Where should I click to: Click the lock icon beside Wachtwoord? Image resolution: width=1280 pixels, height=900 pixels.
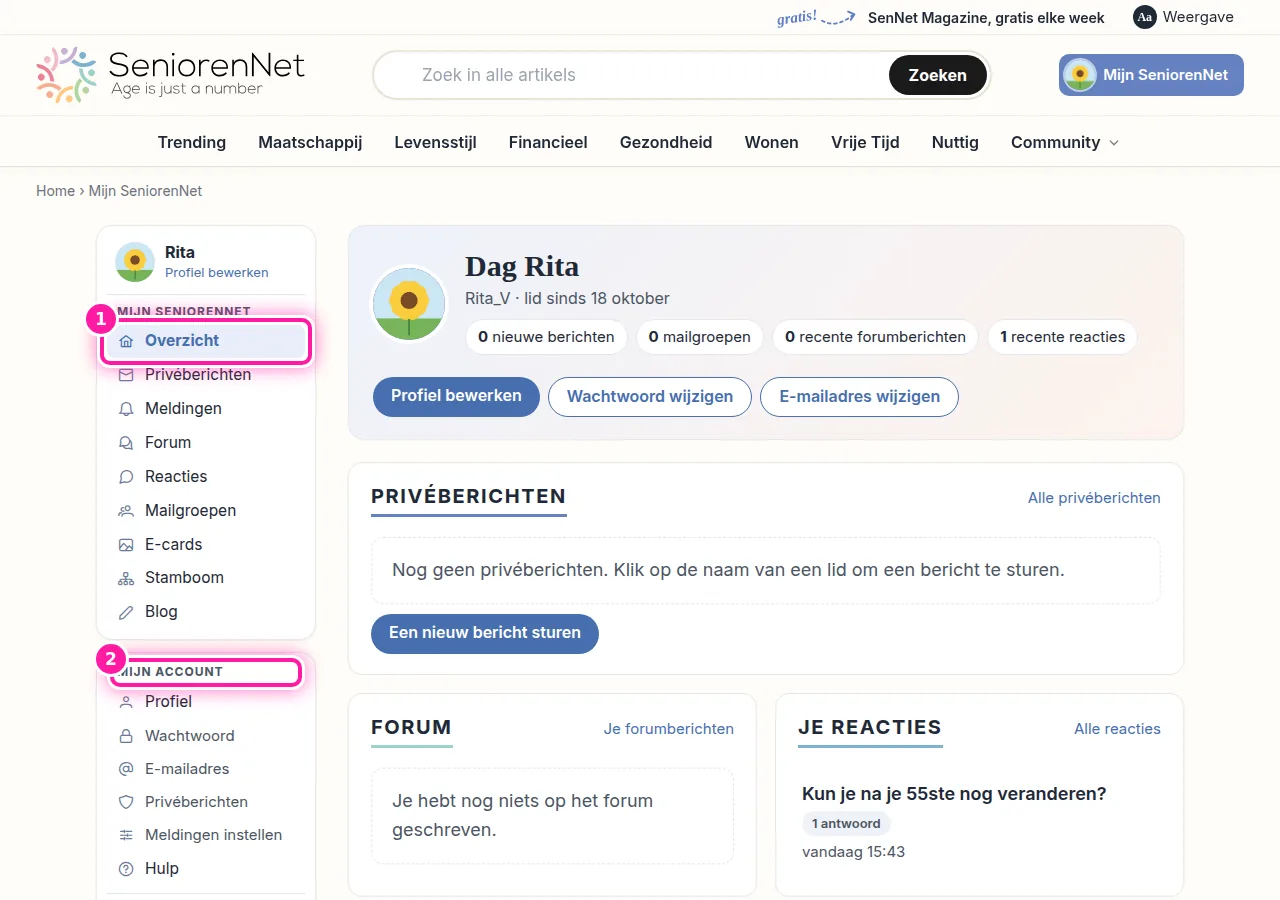[126, 736]
